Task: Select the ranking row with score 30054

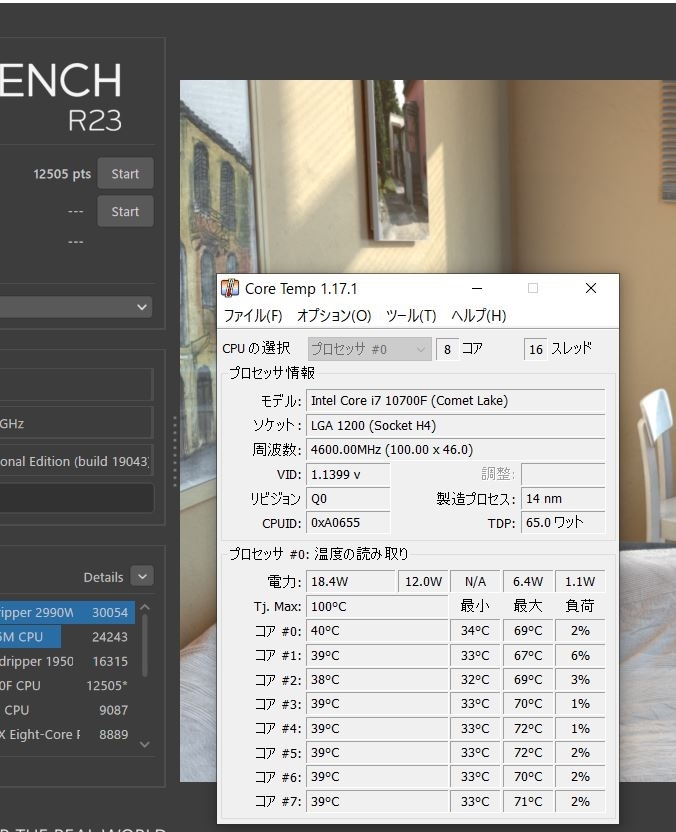Action: point(67,612)
